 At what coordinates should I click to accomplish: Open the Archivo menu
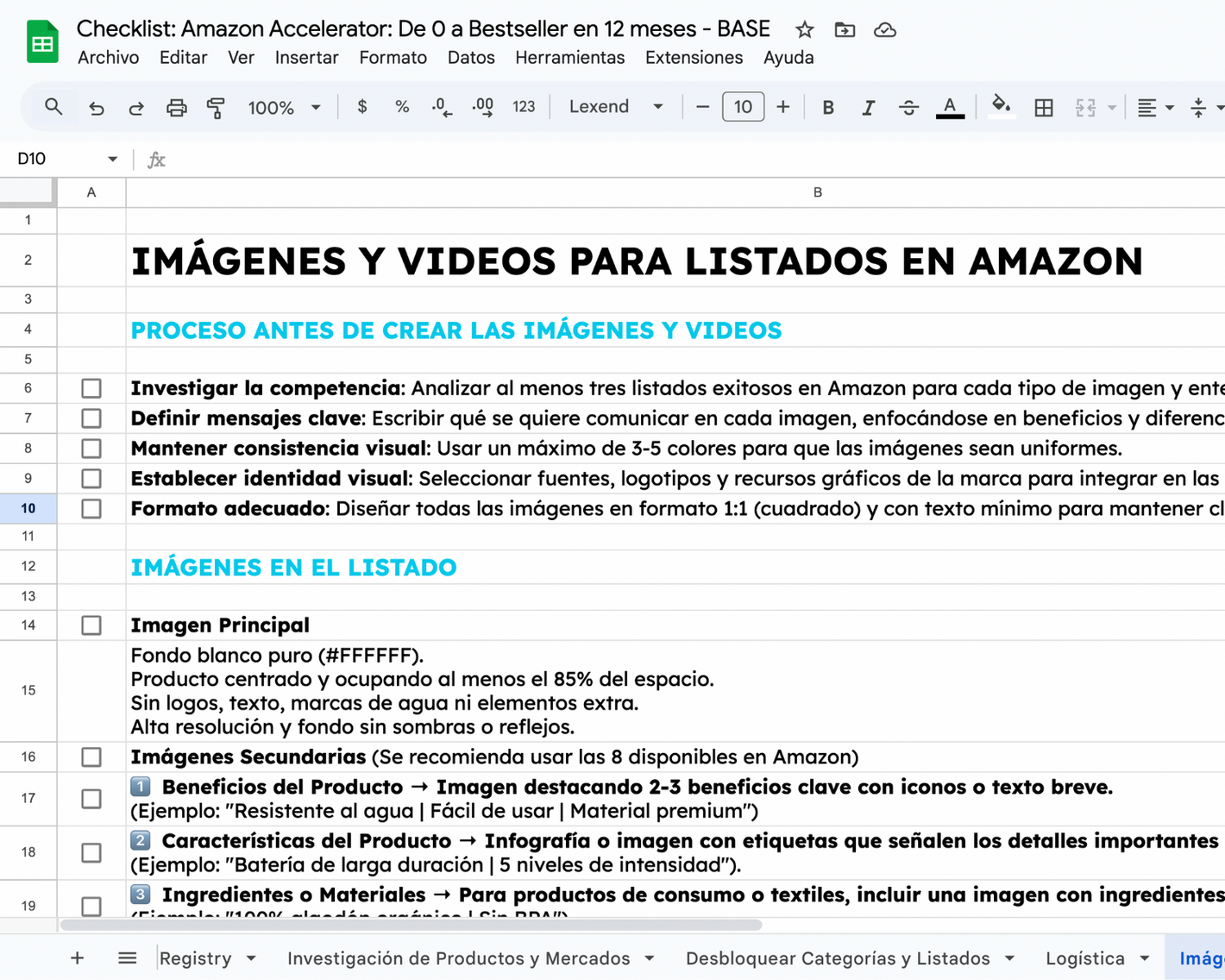click(x=108, y=58)
